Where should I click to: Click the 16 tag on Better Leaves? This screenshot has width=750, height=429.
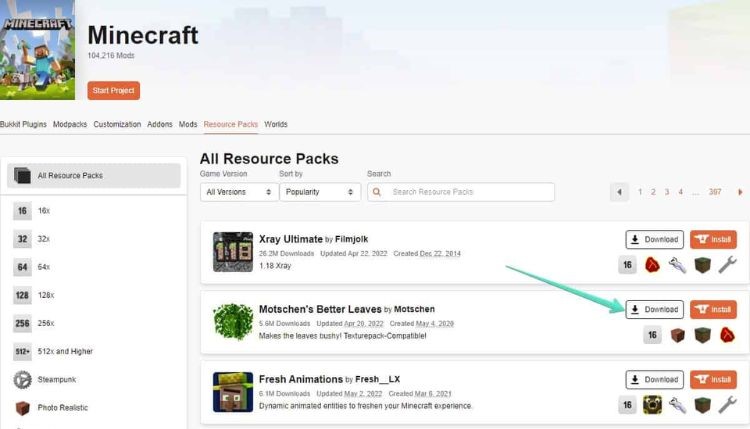coord(652,335)
